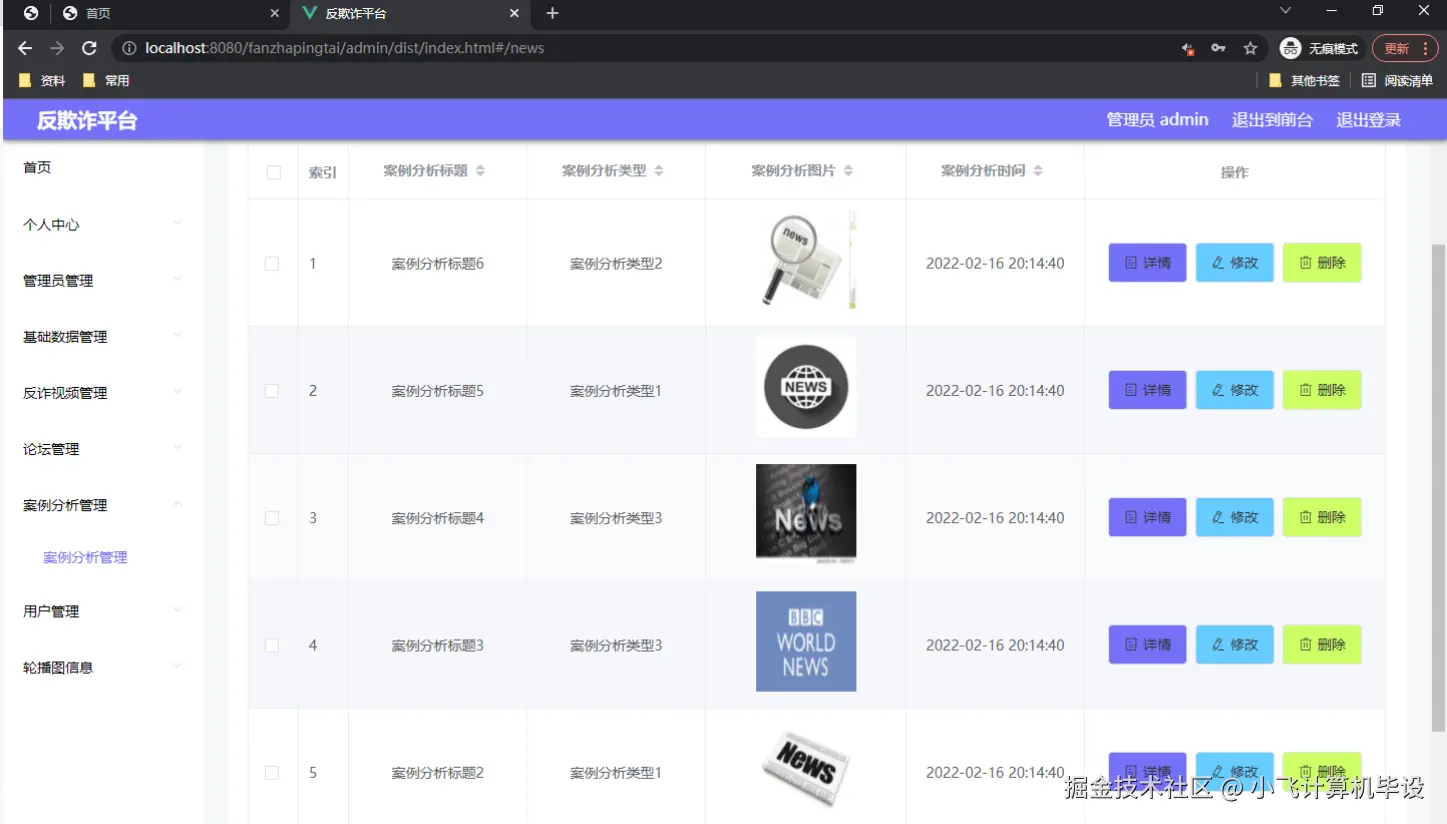Viewport: 1447px width, 824px height.
Task: Select the 案例分析管理 submenu item
Action: click(x=85, y=557)
